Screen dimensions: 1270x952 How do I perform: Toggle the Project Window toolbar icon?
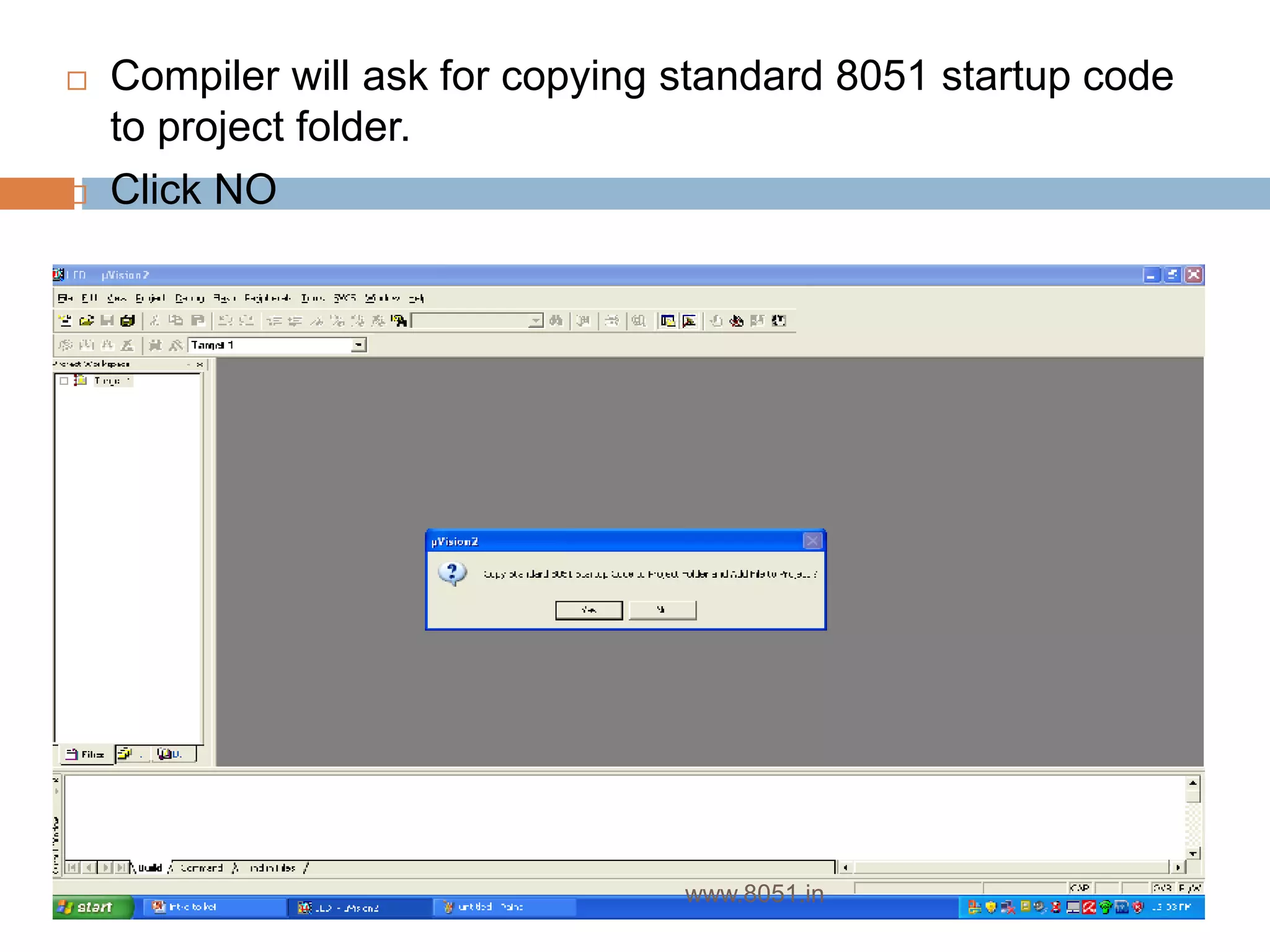pos(668,320)
